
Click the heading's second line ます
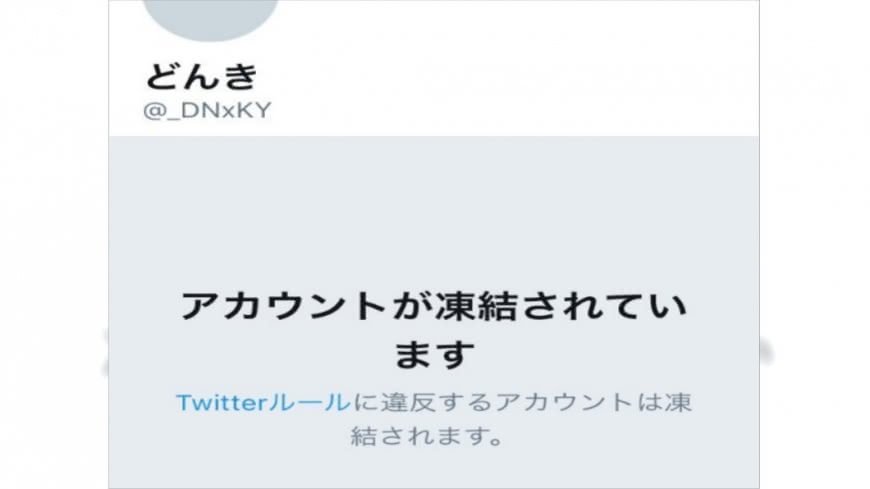(434, 354)
